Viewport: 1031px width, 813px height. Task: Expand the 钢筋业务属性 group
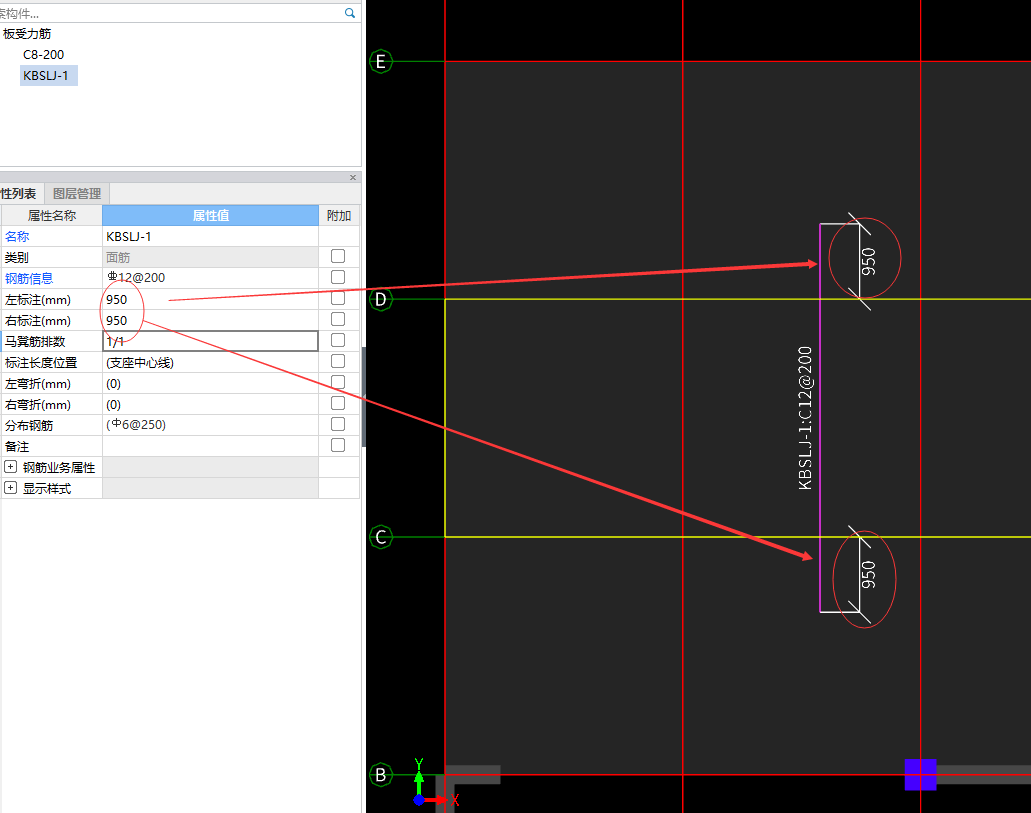11,467
